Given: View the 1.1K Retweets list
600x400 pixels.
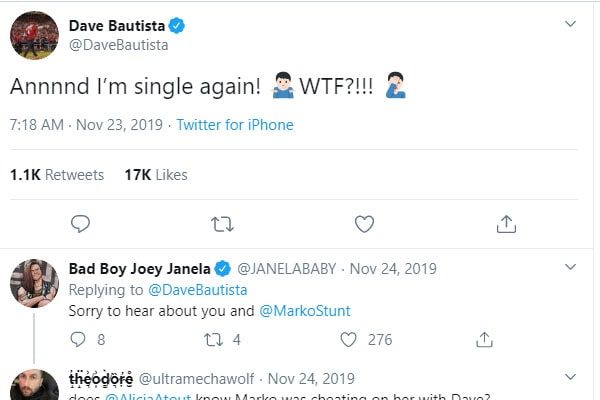Looking at the screenshot, I should [x=57, y=175].
